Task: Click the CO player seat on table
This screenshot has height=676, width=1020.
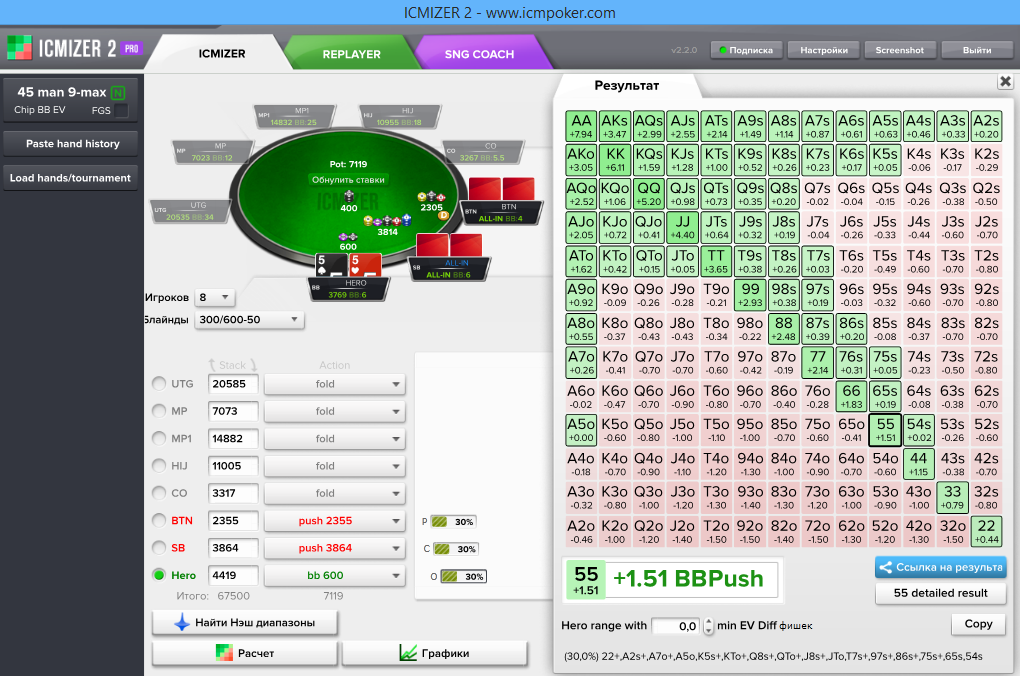Action: pyautogui.click(x=483, y=152)
